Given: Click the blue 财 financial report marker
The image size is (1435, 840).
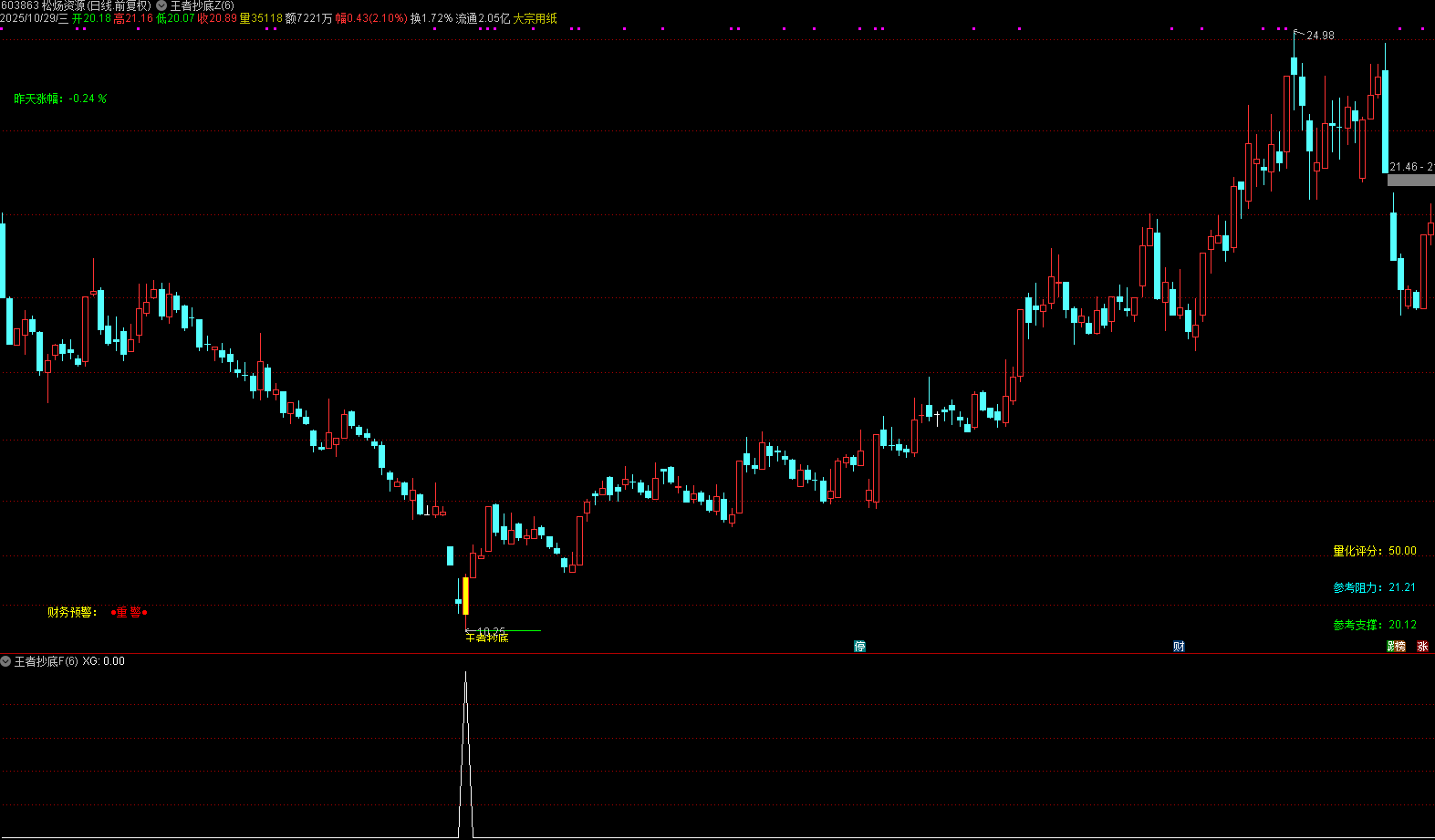Looking at the screenshot, I should coord(1179,646).
